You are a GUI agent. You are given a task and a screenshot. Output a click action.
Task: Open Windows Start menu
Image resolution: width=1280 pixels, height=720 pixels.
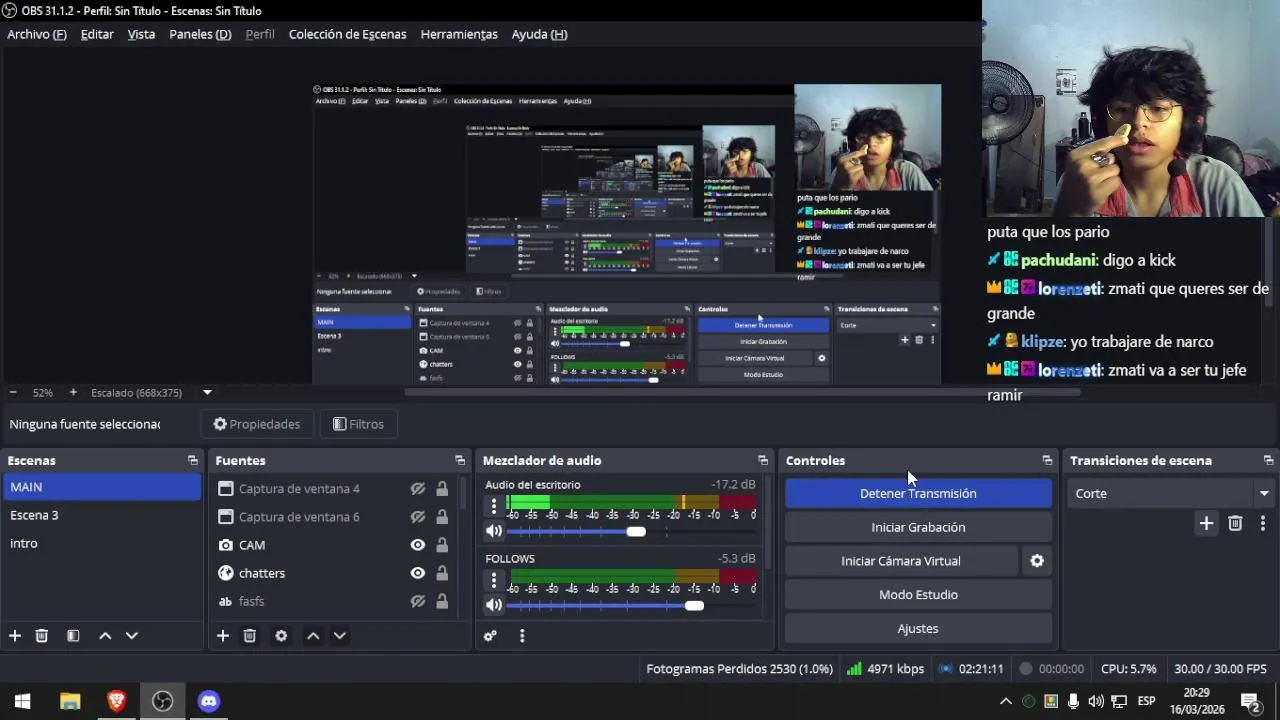point(23,701)
